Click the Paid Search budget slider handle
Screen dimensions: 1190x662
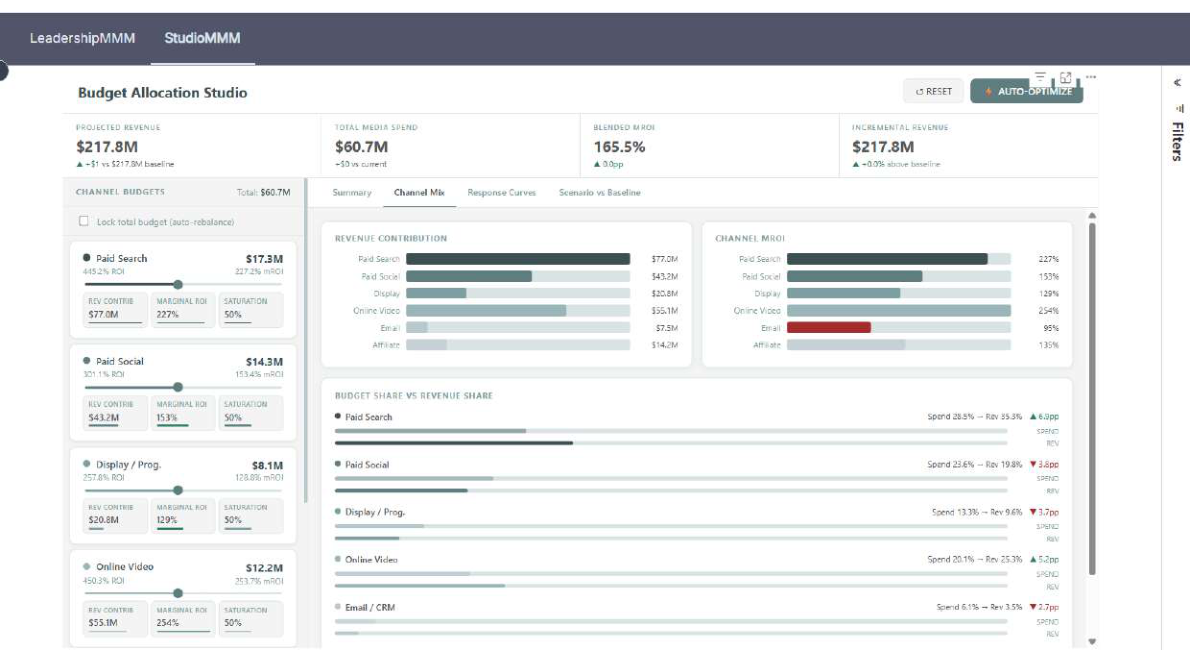pos(178,285)
